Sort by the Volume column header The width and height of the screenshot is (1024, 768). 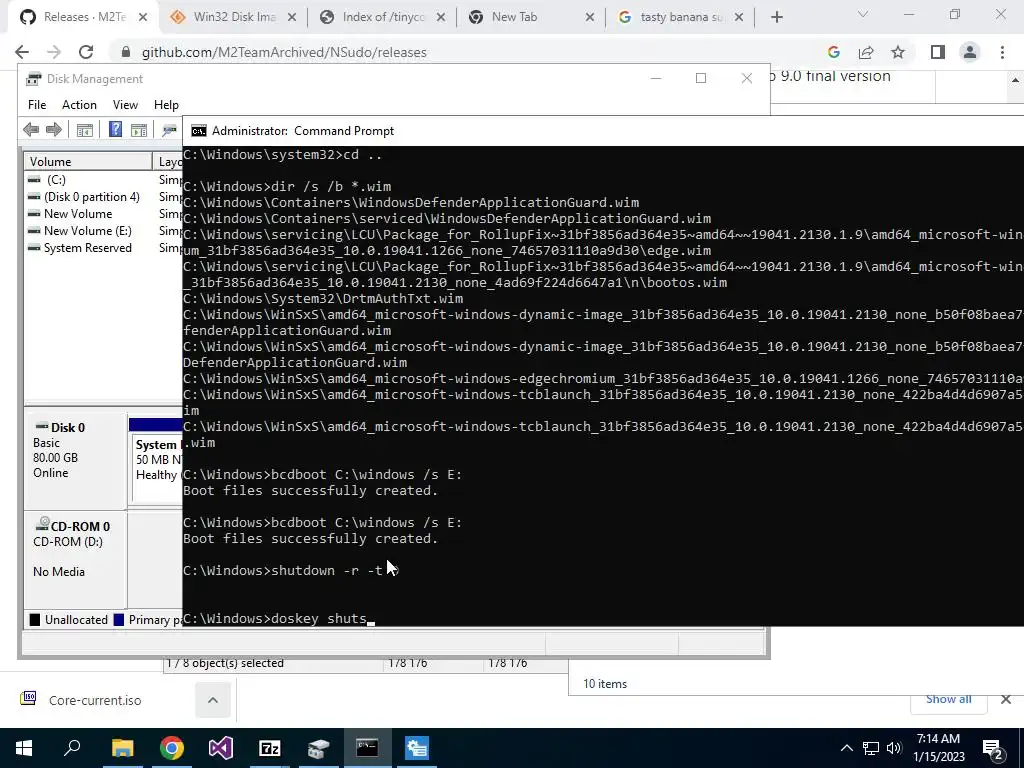88,161
